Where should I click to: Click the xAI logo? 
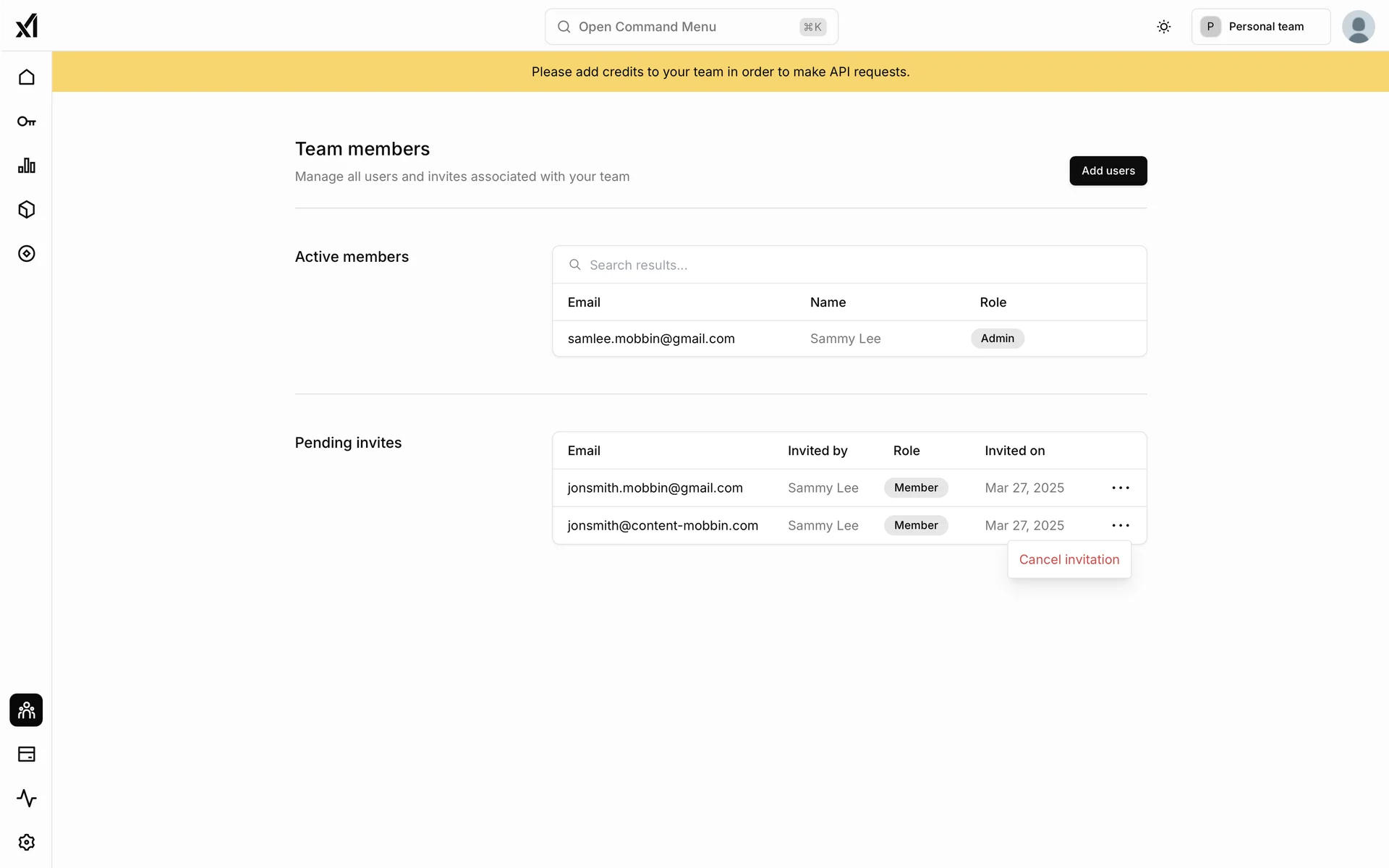pyautogui.click(x=27, y=26)
